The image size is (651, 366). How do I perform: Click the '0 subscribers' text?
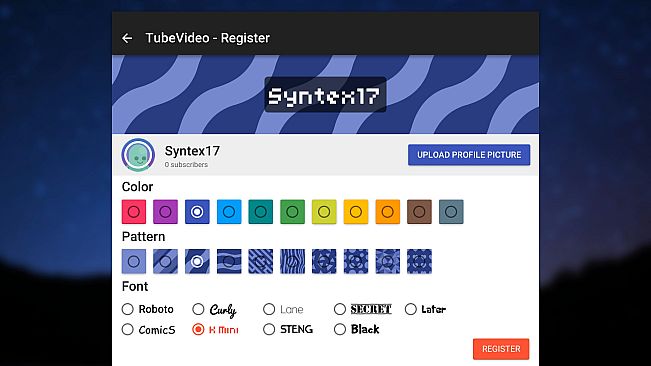pyautogui.click(x=186, y=165)
